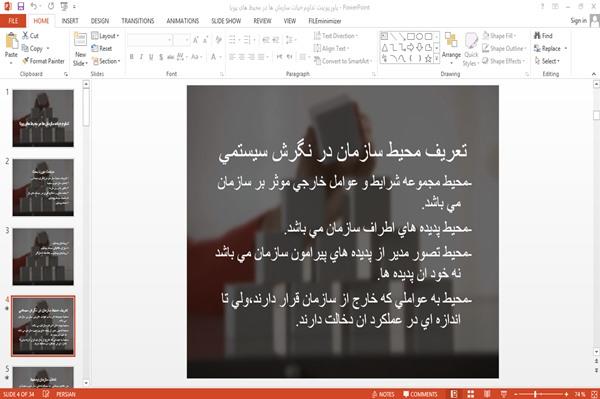Toggle Bold formatting

pyautogui.click(x=131, y=57)
